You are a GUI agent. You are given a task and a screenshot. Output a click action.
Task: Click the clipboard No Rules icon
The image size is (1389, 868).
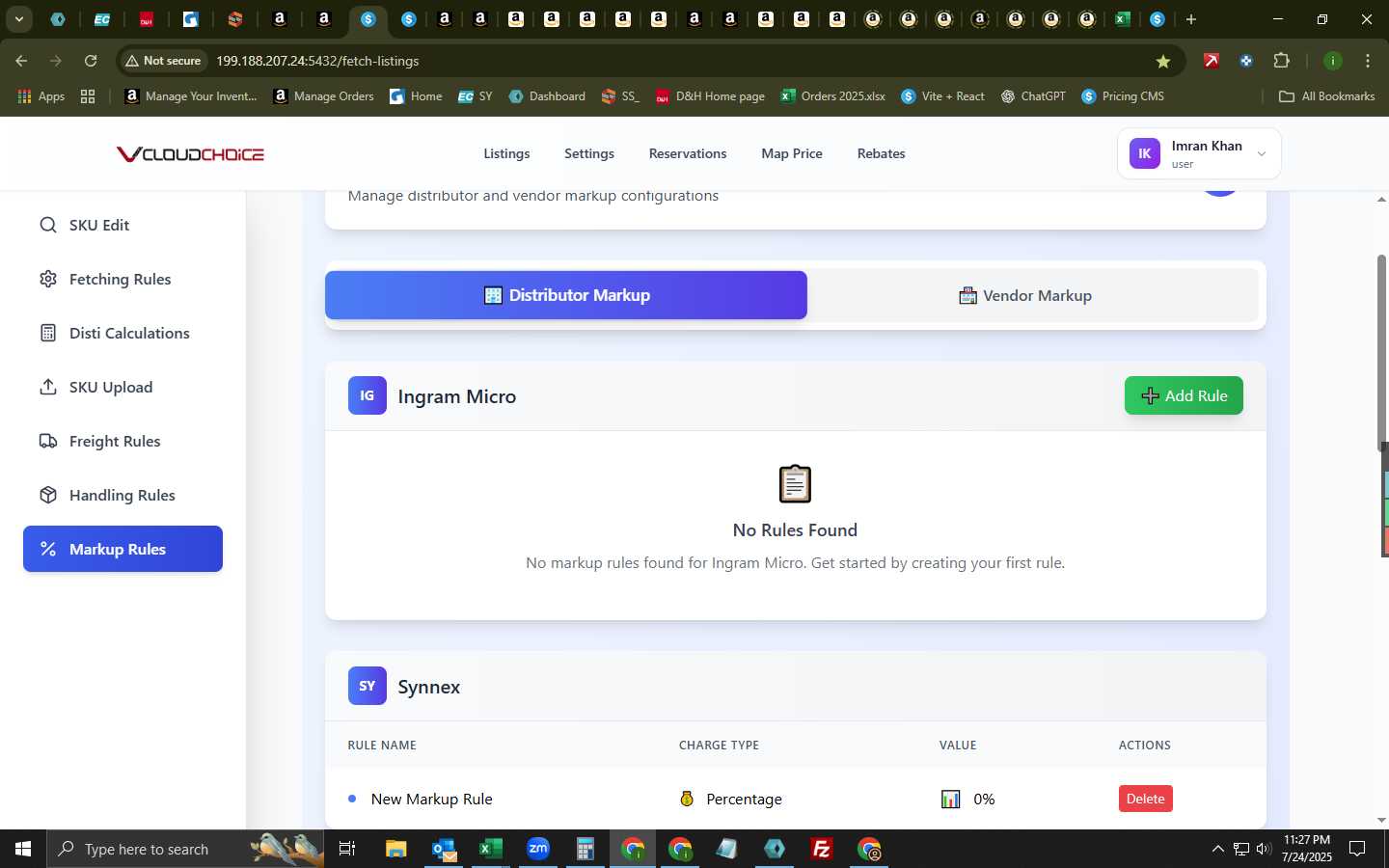(x=795, y=484)
